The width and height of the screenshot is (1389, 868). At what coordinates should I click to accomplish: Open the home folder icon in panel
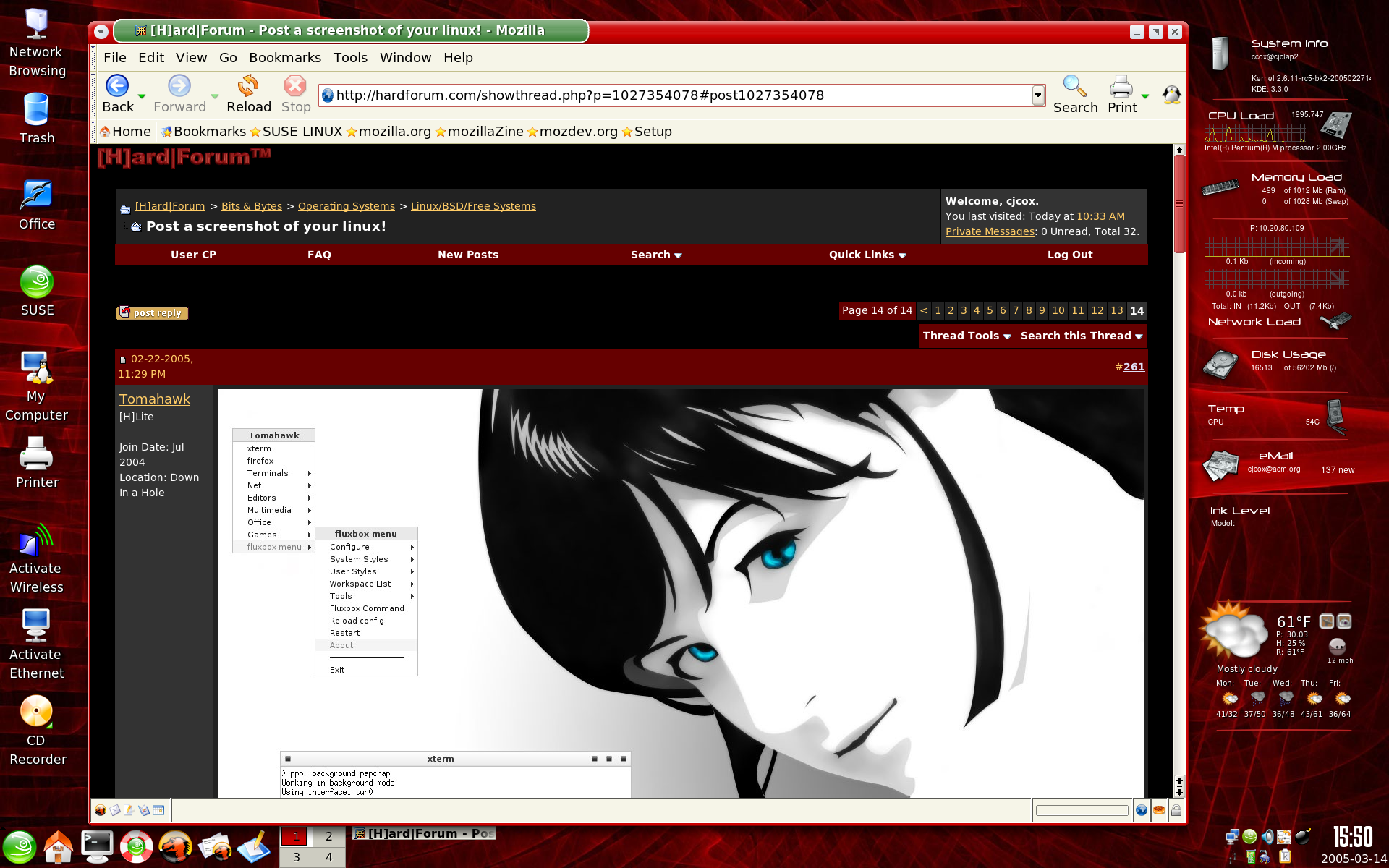(59, 847)
